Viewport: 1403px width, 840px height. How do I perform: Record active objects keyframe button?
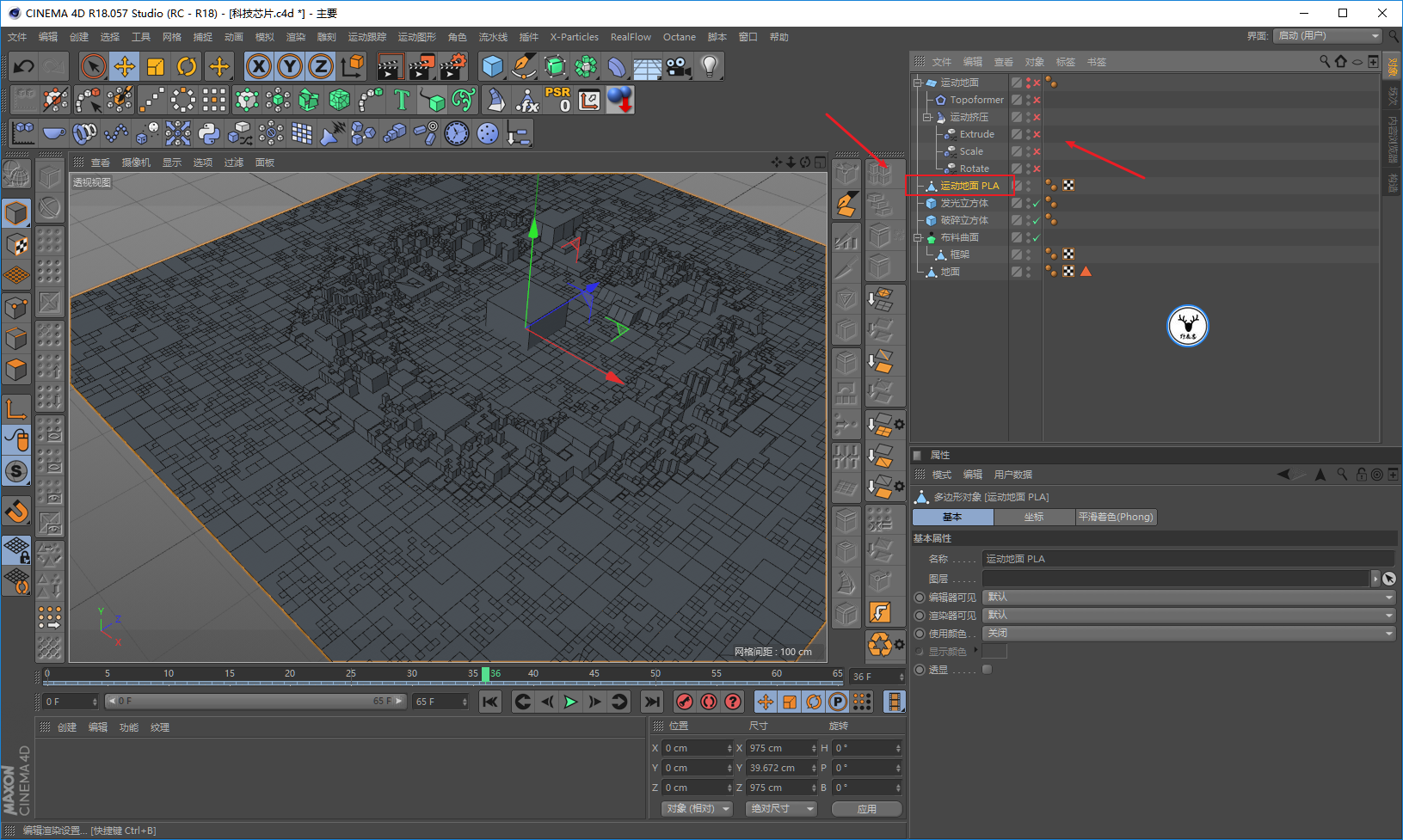685,702
